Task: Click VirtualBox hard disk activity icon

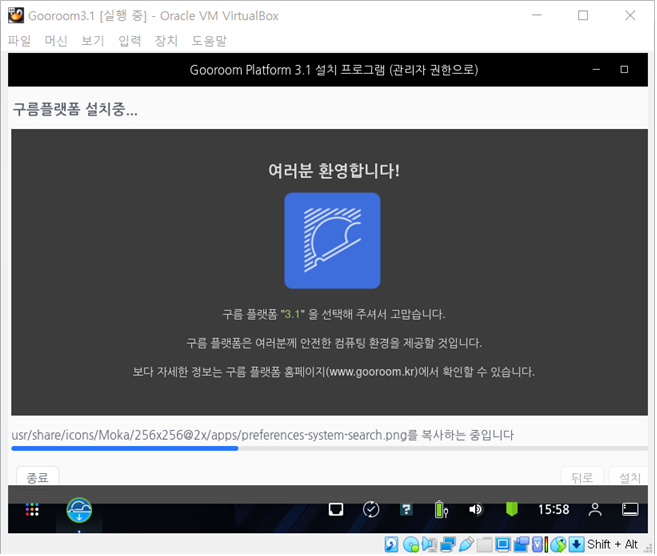Action: coord(391,544)
